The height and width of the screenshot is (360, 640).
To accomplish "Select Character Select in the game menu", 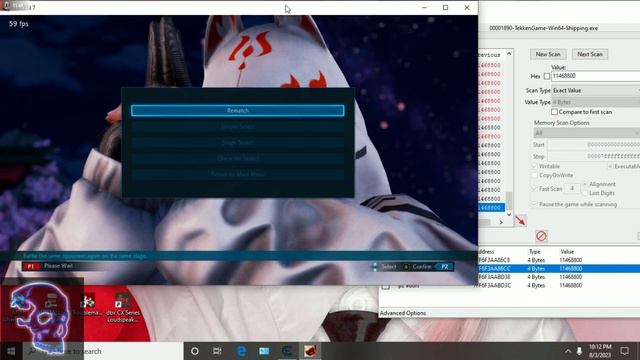I will pyautogui.click(x=238, y=158).
